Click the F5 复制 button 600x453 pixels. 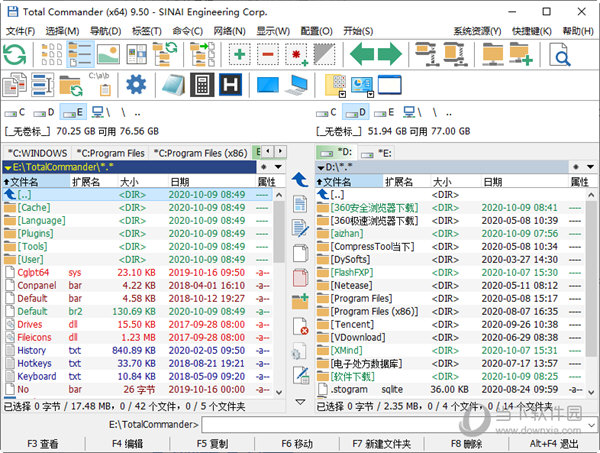212,444
